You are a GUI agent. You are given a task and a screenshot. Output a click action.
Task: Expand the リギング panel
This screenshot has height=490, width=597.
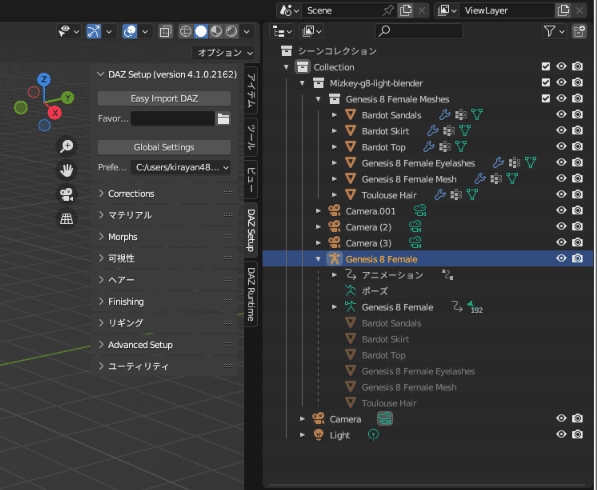point(164,323)
